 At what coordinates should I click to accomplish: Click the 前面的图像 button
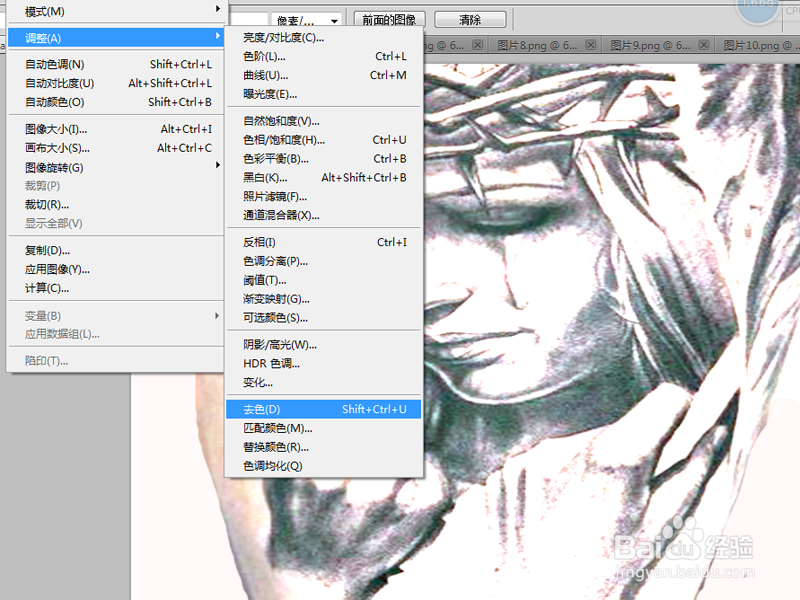point(389,19)
